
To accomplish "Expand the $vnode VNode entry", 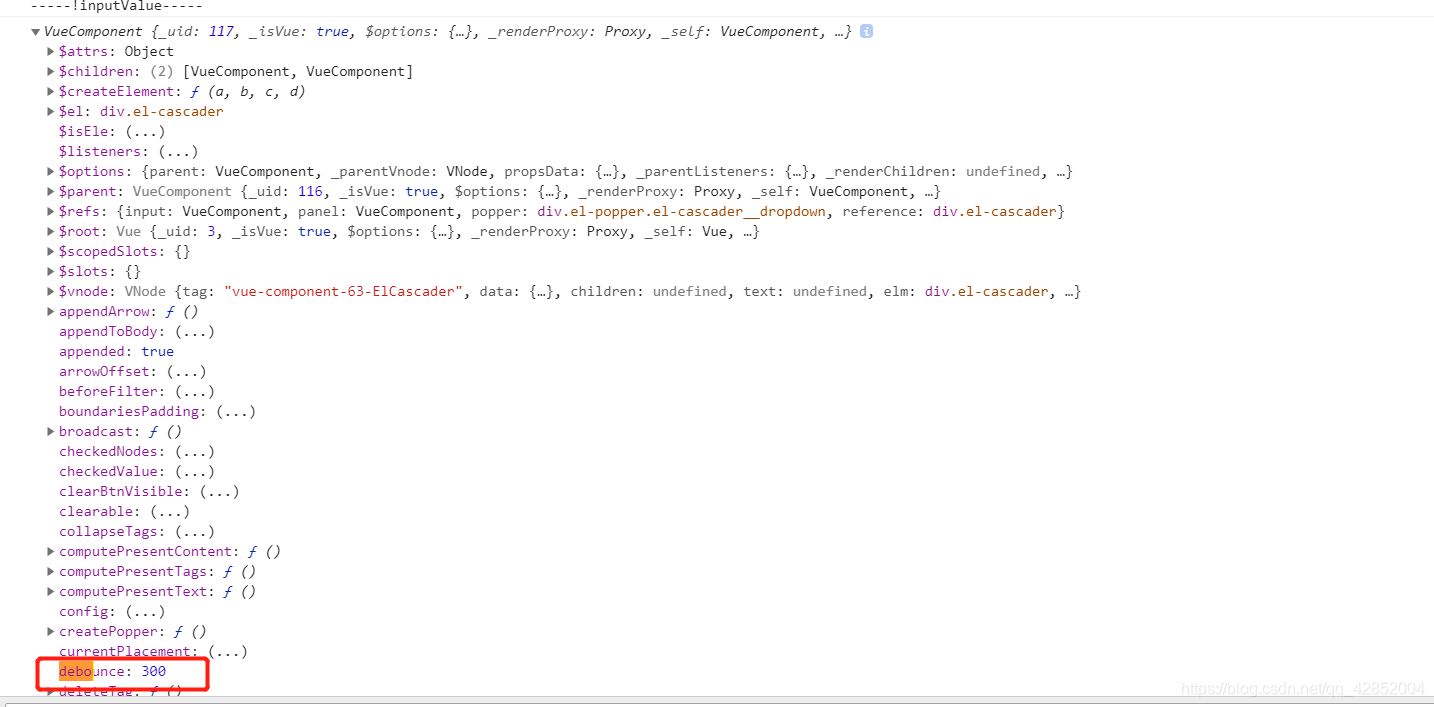I will coord(51,291).
